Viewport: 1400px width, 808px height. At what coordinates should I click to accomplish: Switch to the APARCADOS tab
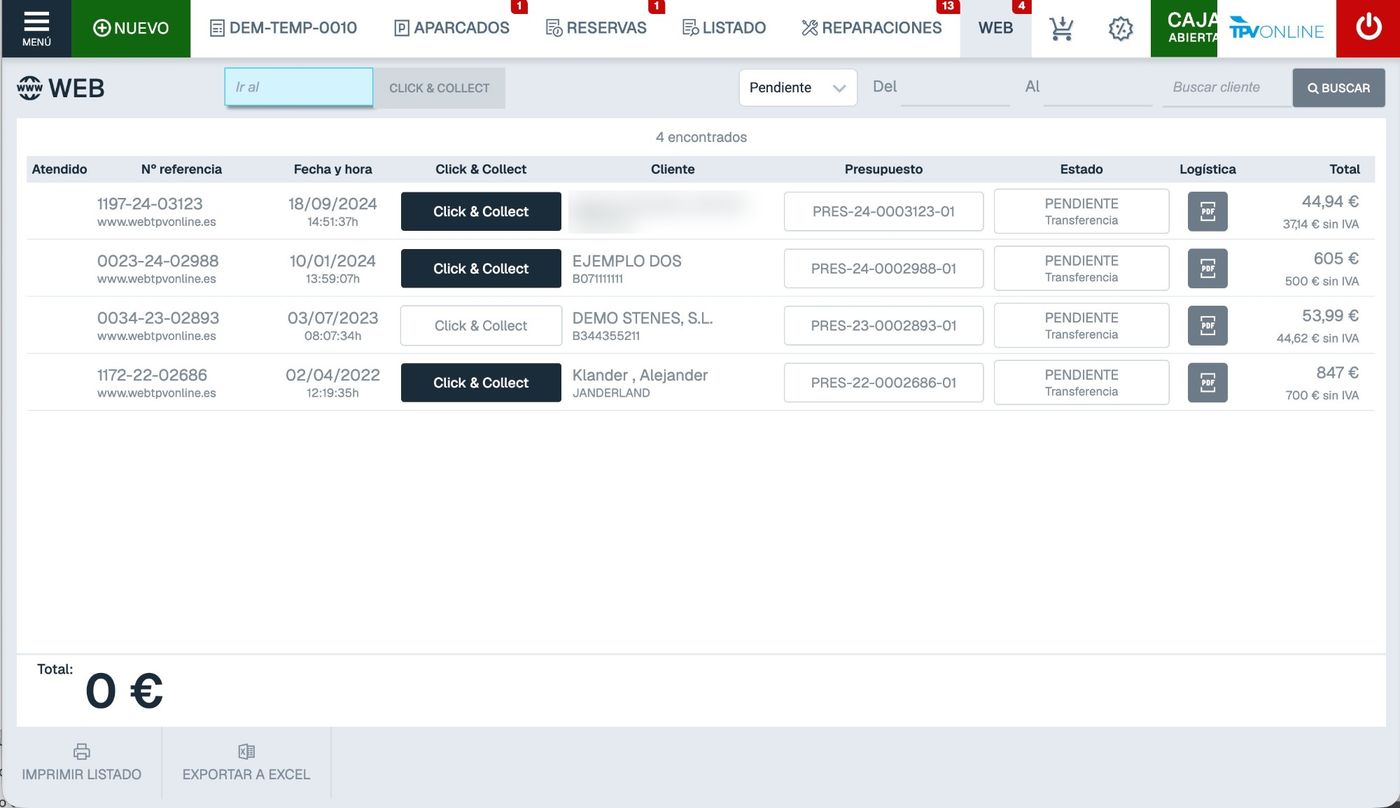[x=452, y=28]
